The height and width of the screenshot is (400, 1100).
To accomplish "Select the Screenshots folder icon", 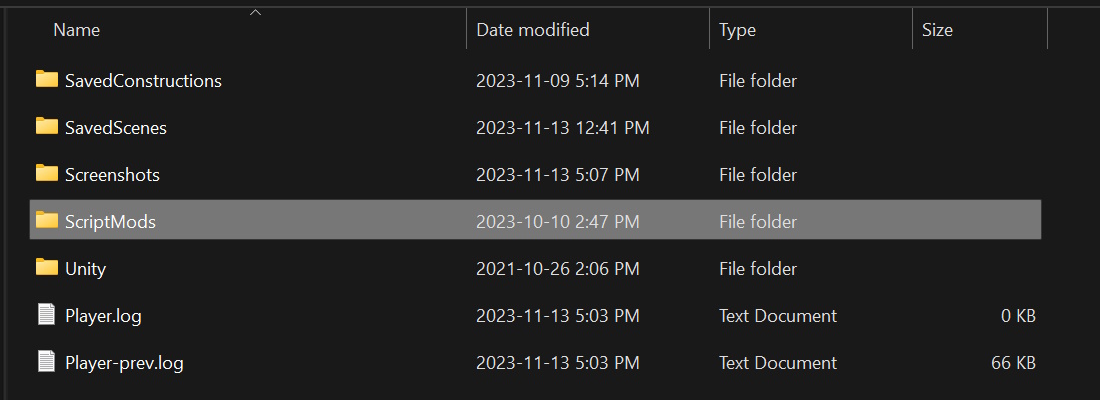I will pos(46,173).
